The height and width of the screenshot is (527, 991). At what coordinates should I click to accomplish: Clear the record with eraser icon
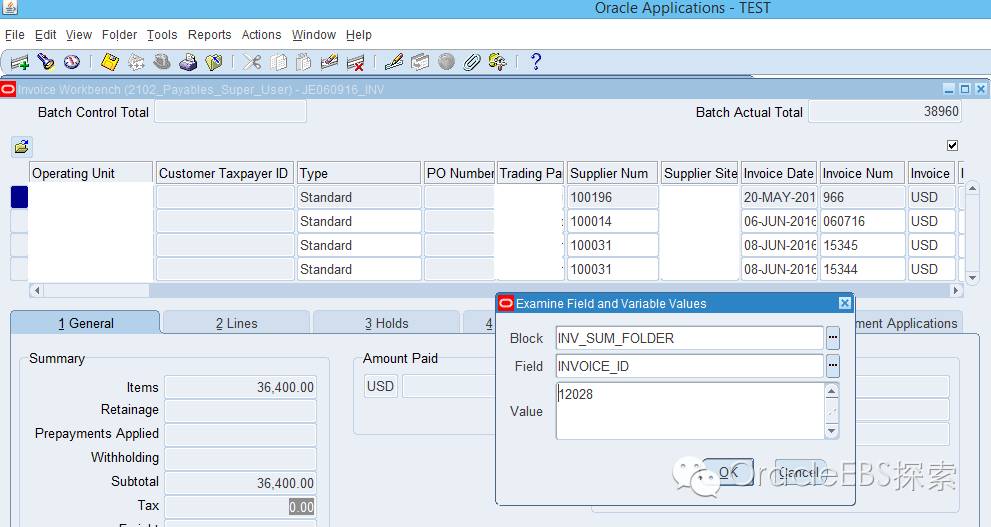(x=329, y=62)
